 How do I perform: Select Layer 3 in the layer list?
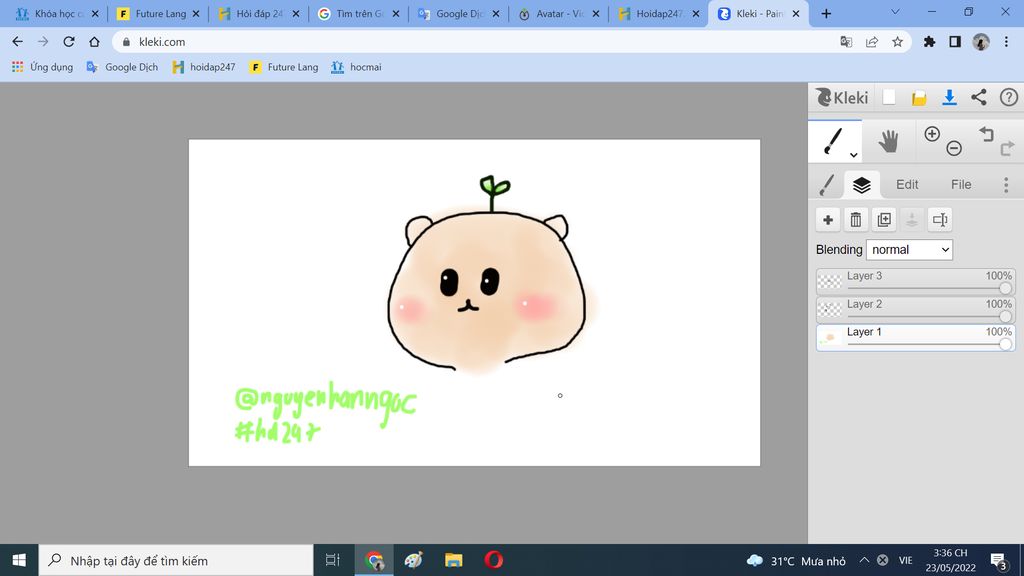915,281
